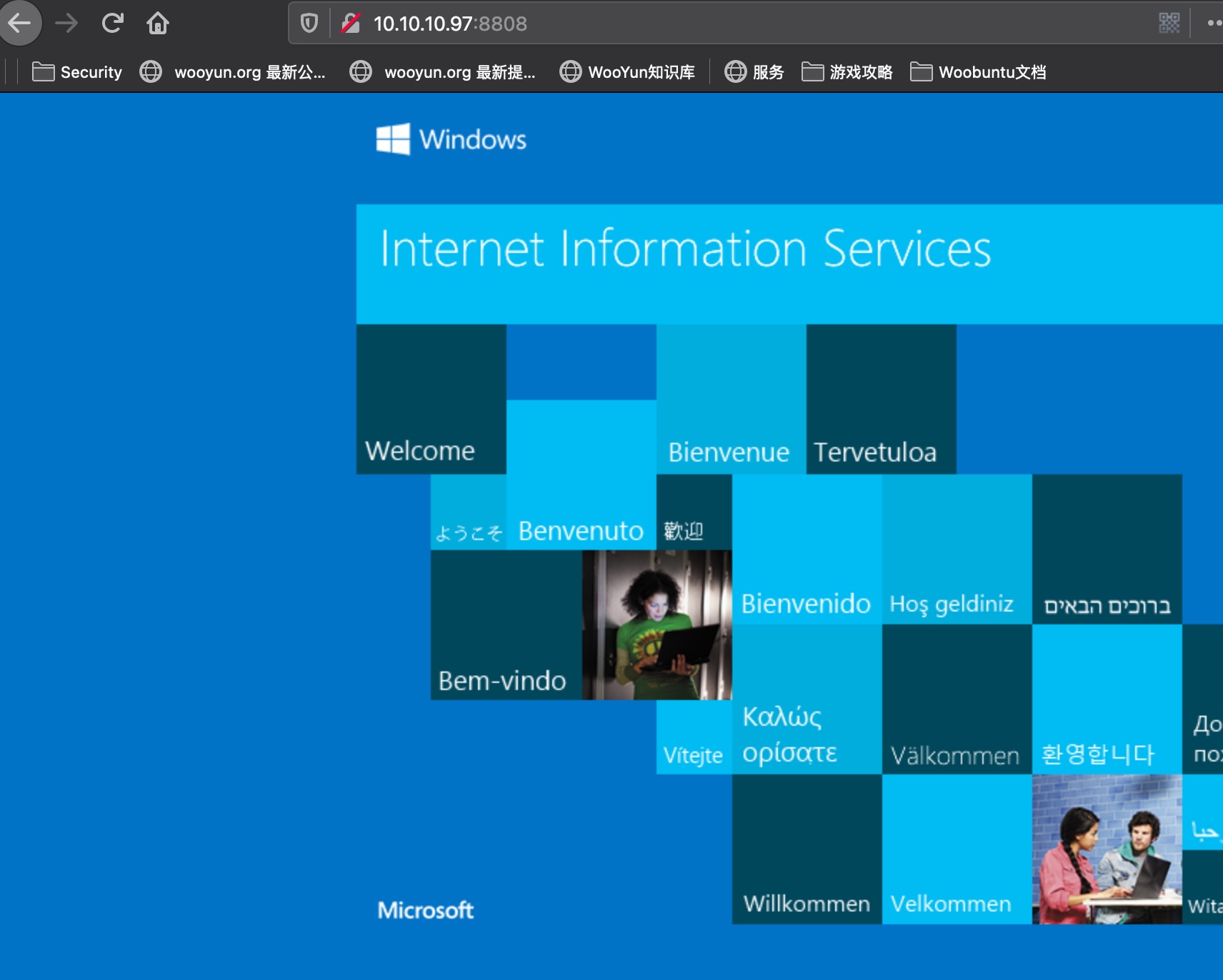The width and height of the screenshot is (1223, 980).
Task: Click the Bienvenue tile
Action: [x=732, y=399]
